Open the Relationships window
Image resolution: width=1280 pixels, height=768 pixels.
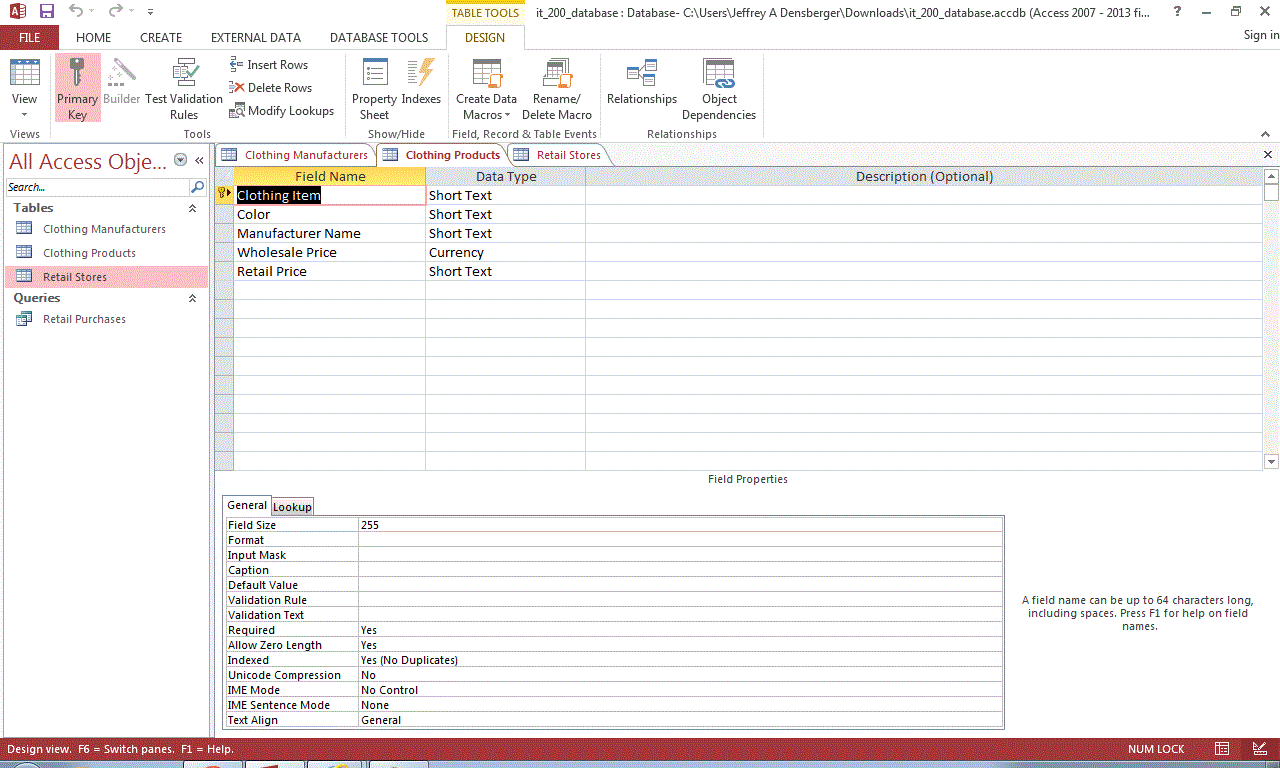click(x=642, y=88)
